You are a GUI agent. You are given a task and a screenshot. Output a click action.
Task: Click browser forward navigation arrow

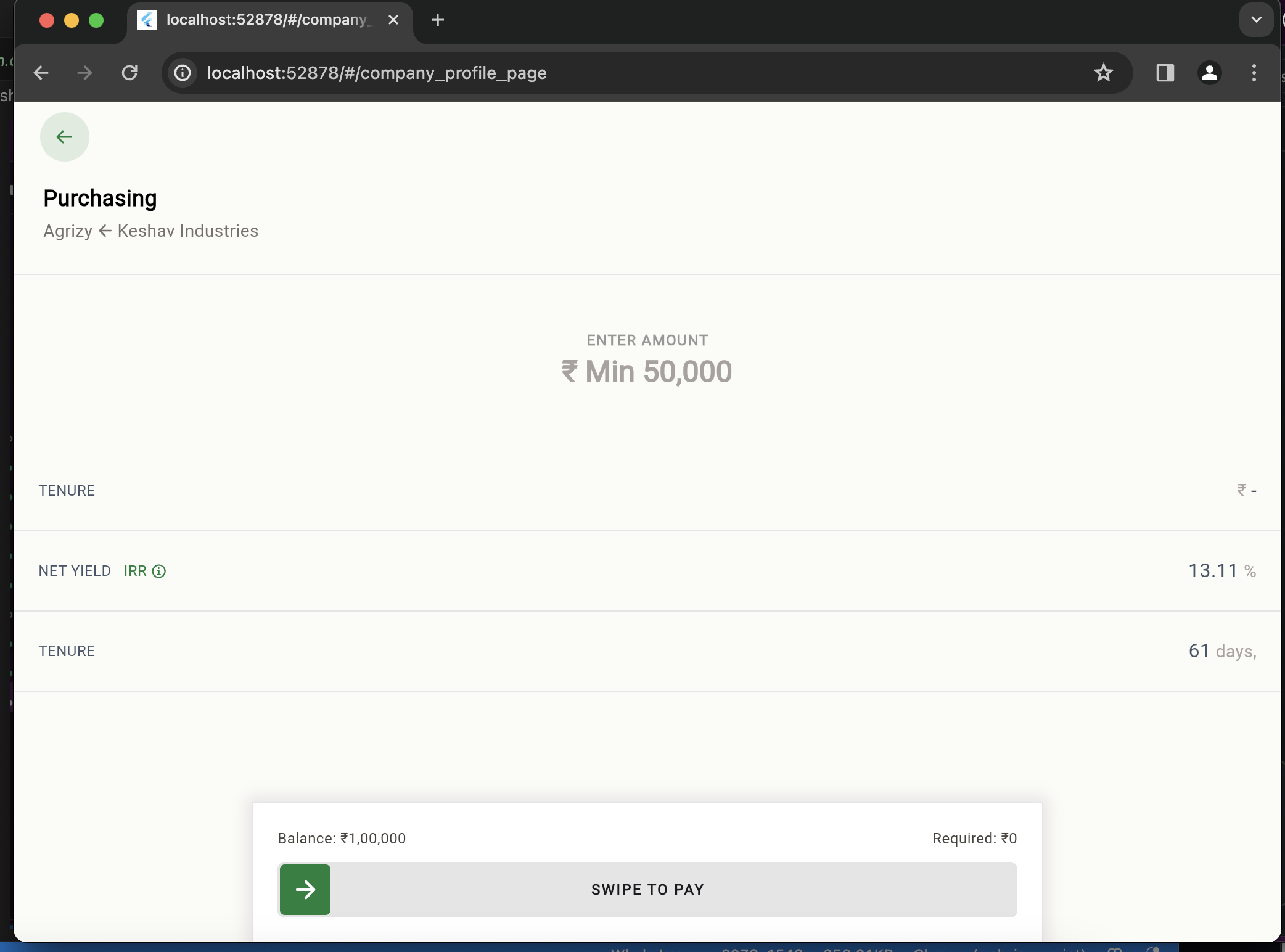click(84, 73)
